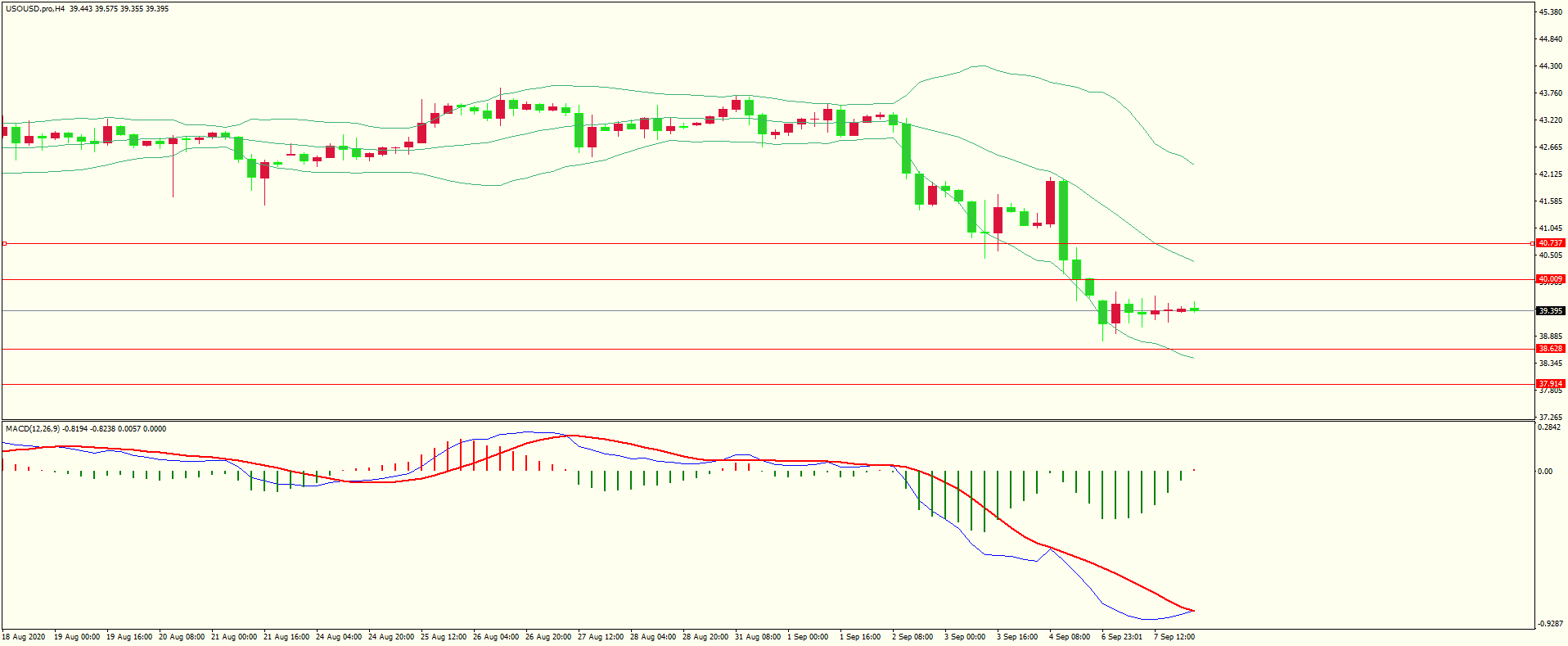Click the 21 Aug 00:00 time label
Screen dimensions: 1568x646
tap(234, 637)
